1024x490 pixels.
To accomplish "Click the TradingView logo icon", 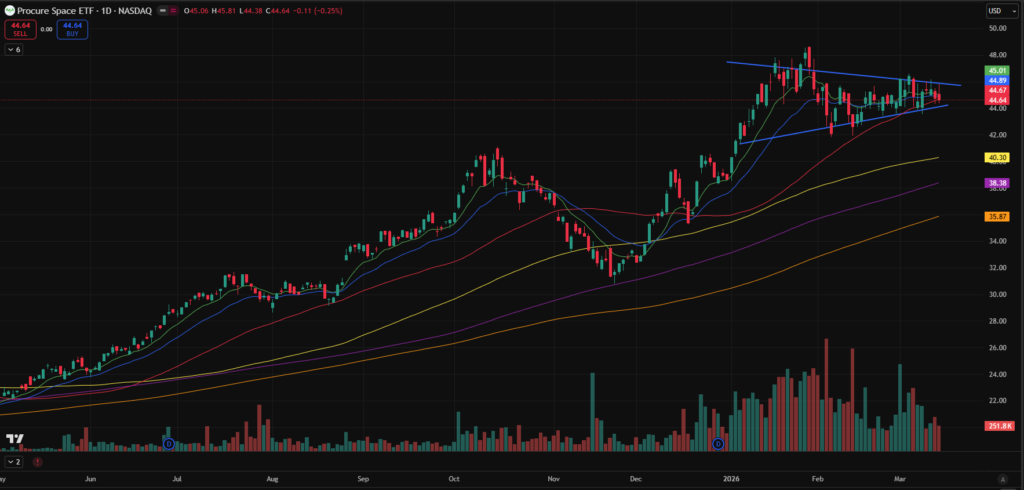I will pyautogui.click(x=15, y=439).
